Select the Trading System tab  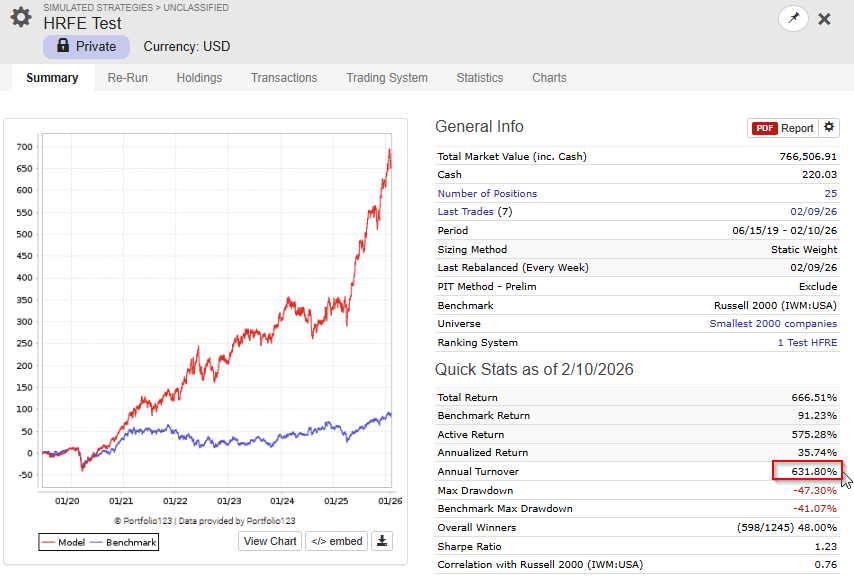click(x=387, y=78)
